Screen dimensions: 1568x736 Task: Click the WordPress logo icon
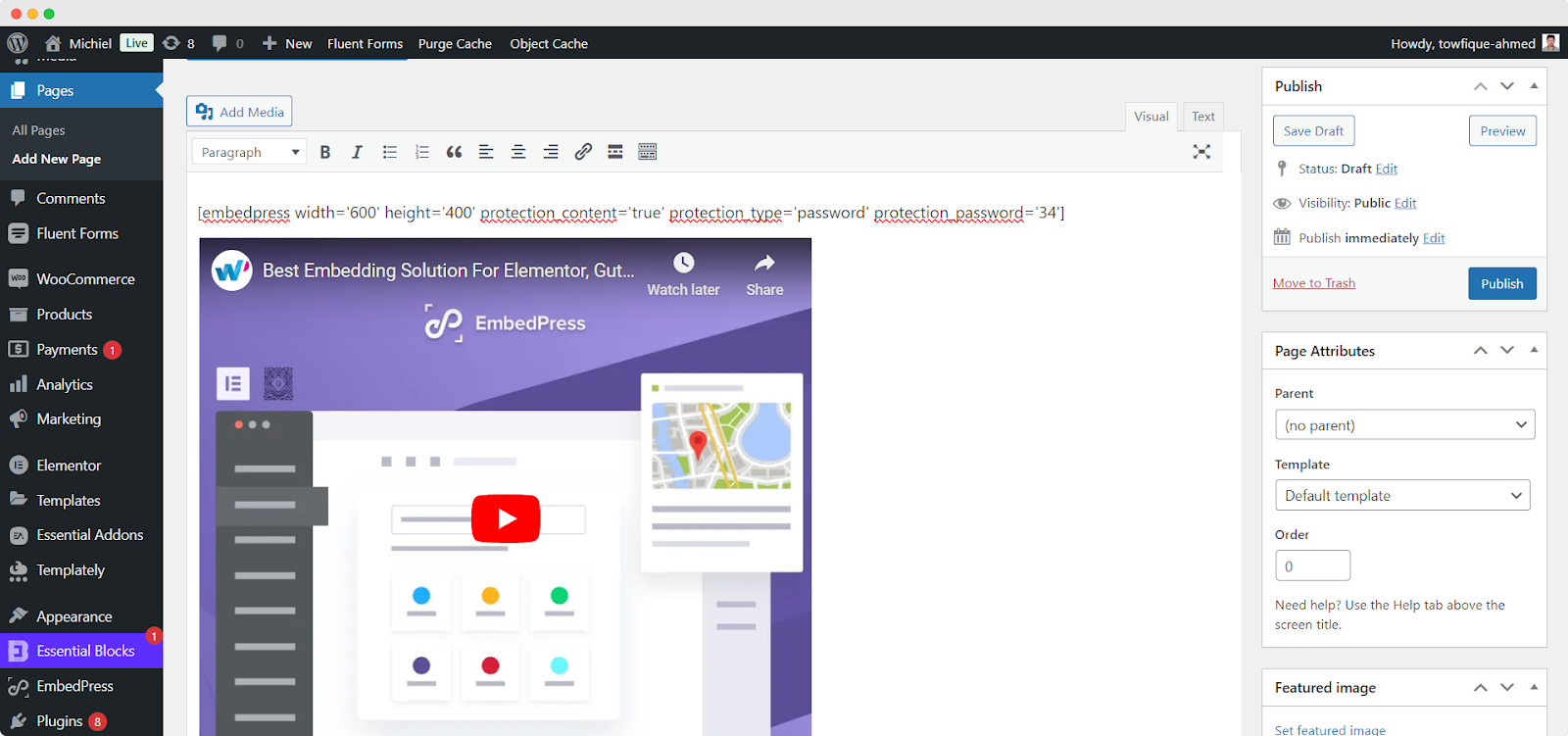click(x=18, y=43)
